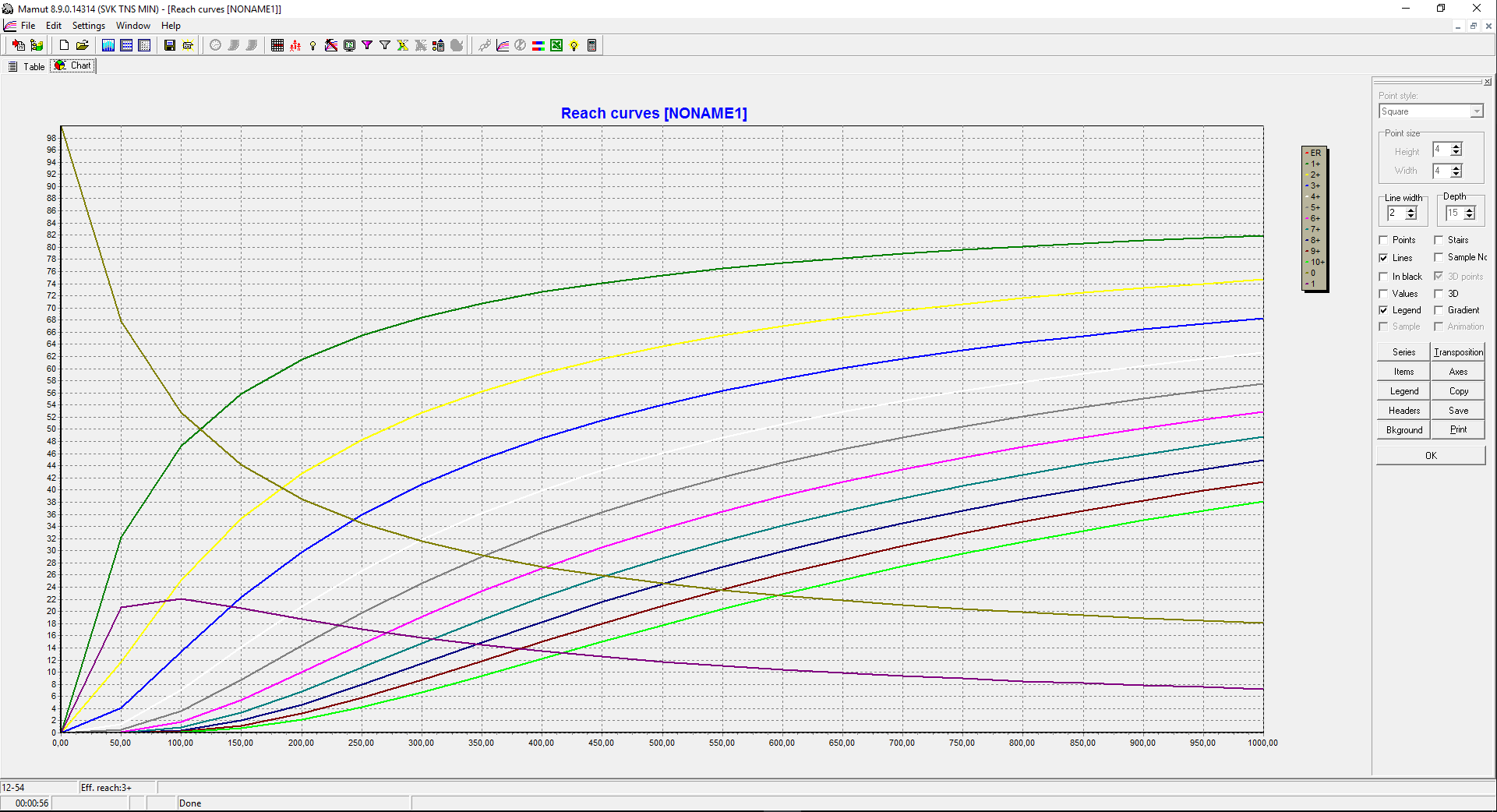Open the Window menu
Viewport: 1497px width, 812px height.
[133, 26]
